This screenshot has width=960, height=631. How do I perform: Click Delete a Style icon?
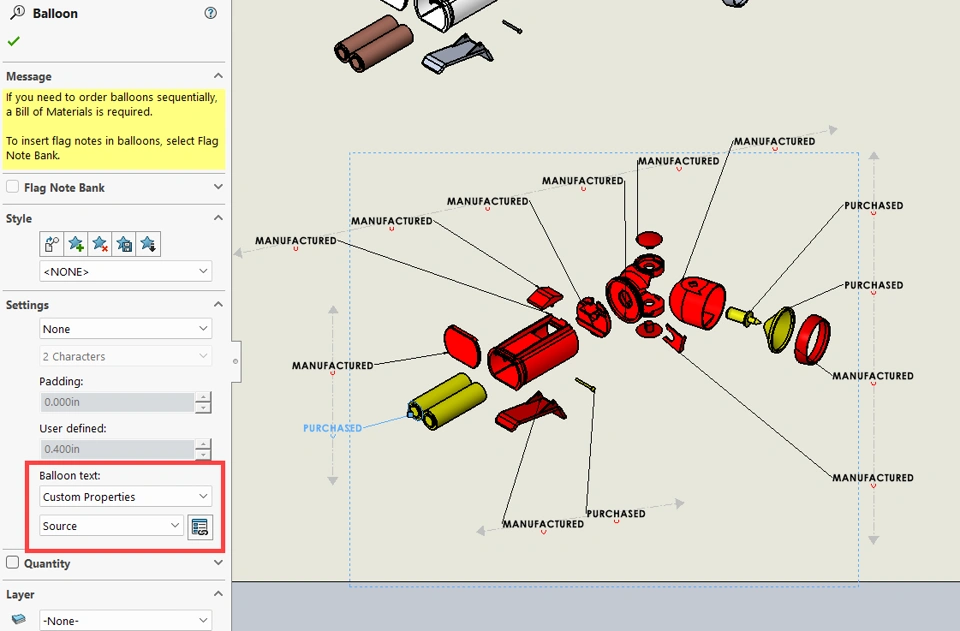click(x=100, y=244)
